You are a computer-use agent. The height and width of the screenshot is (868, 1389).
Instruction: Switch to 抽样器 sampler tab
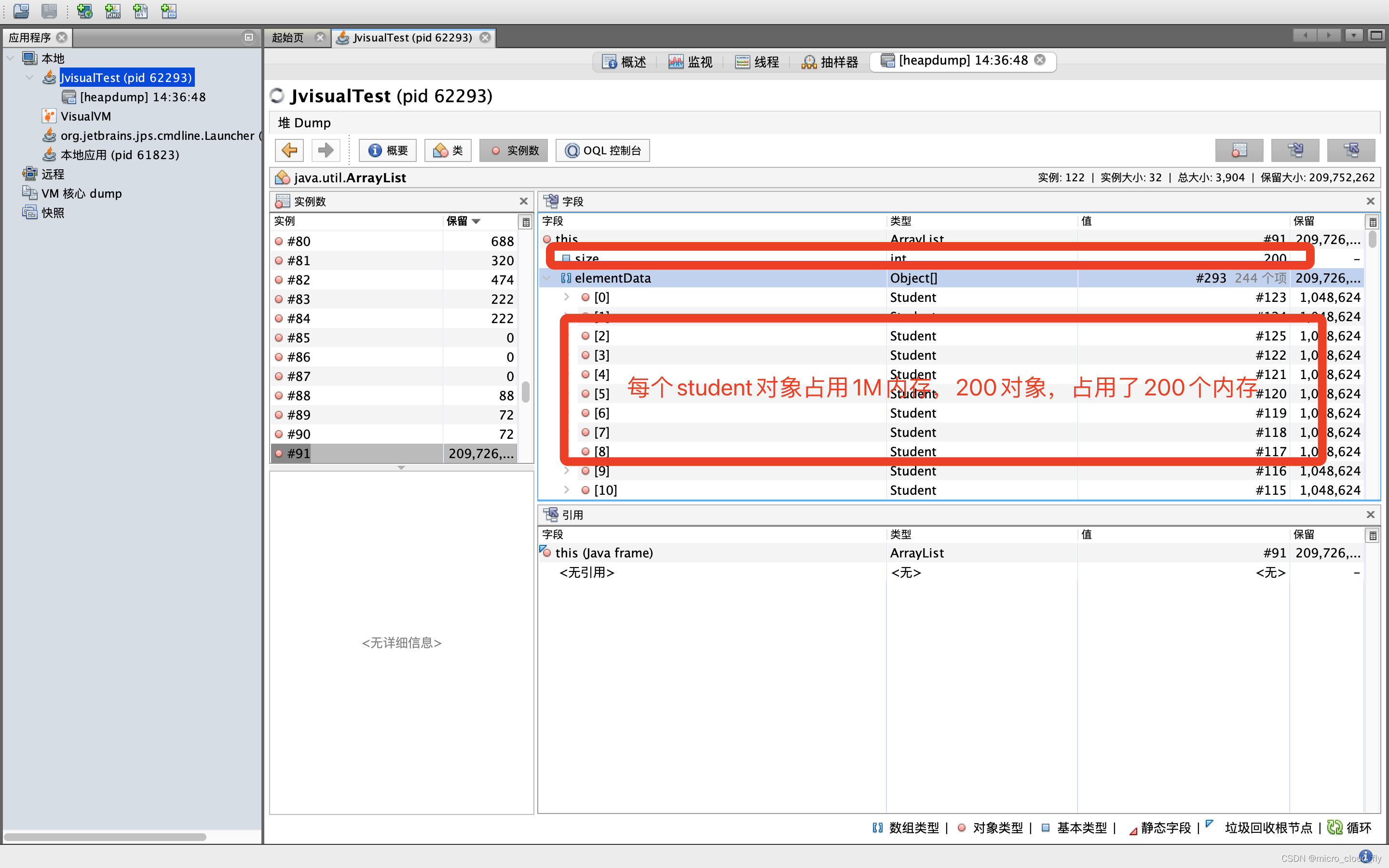click(x=830, y=61)
